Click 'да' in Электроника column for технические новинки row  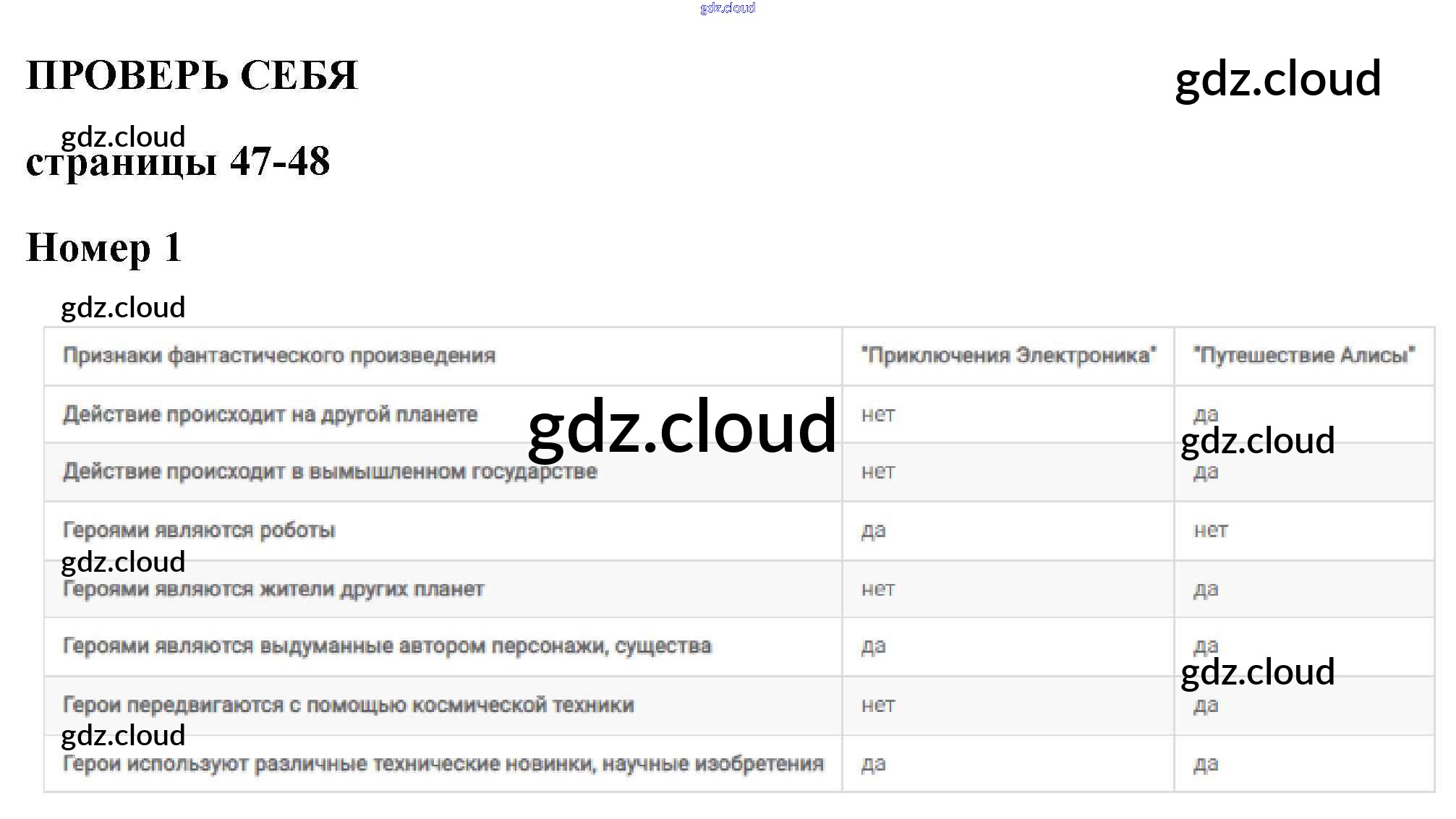pyautogui.click(x=873, y=764)
